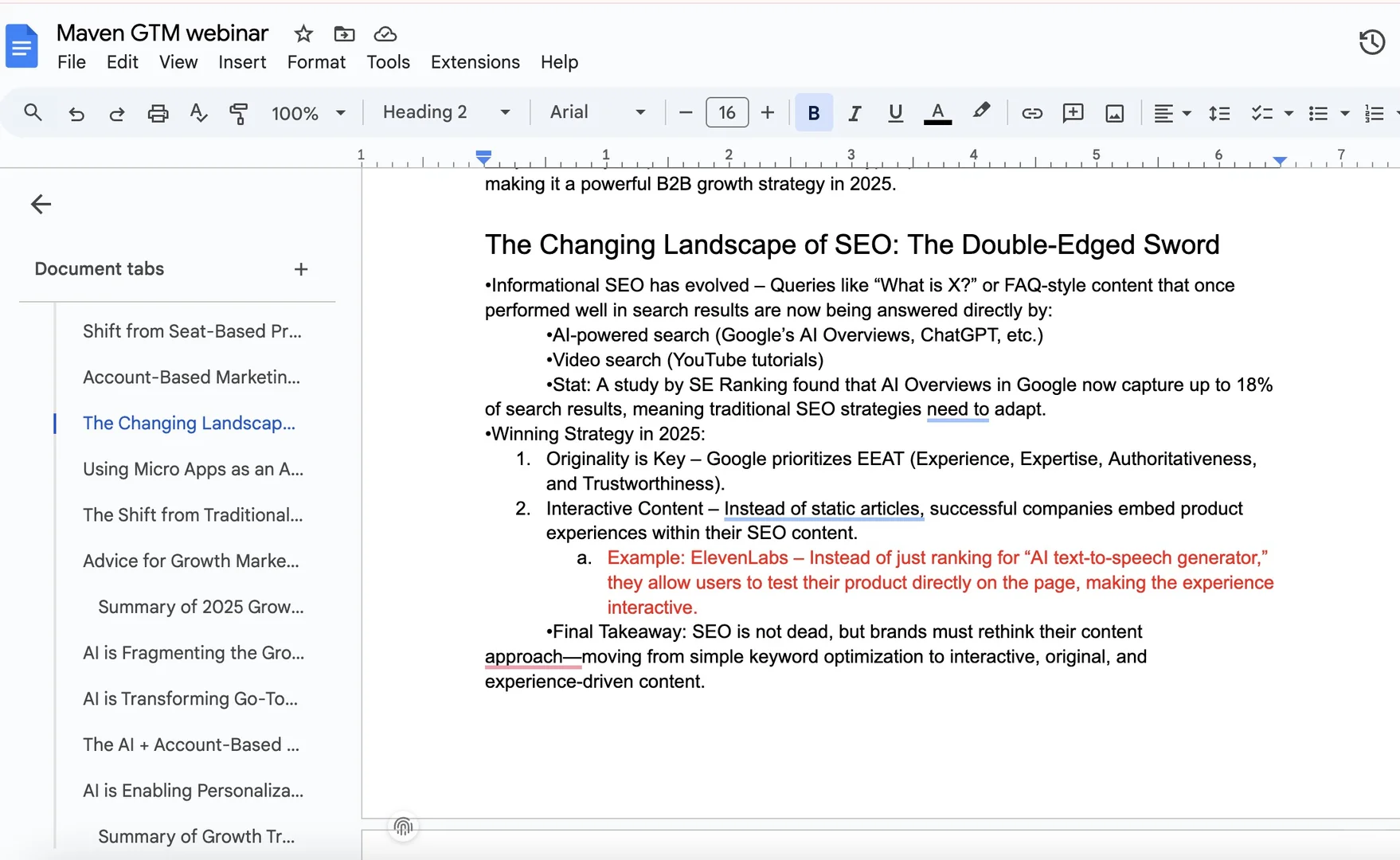Go to Summary of Growth Trends heading
The height and width of the screenshot is (860, 1400).
click(197, 837)
